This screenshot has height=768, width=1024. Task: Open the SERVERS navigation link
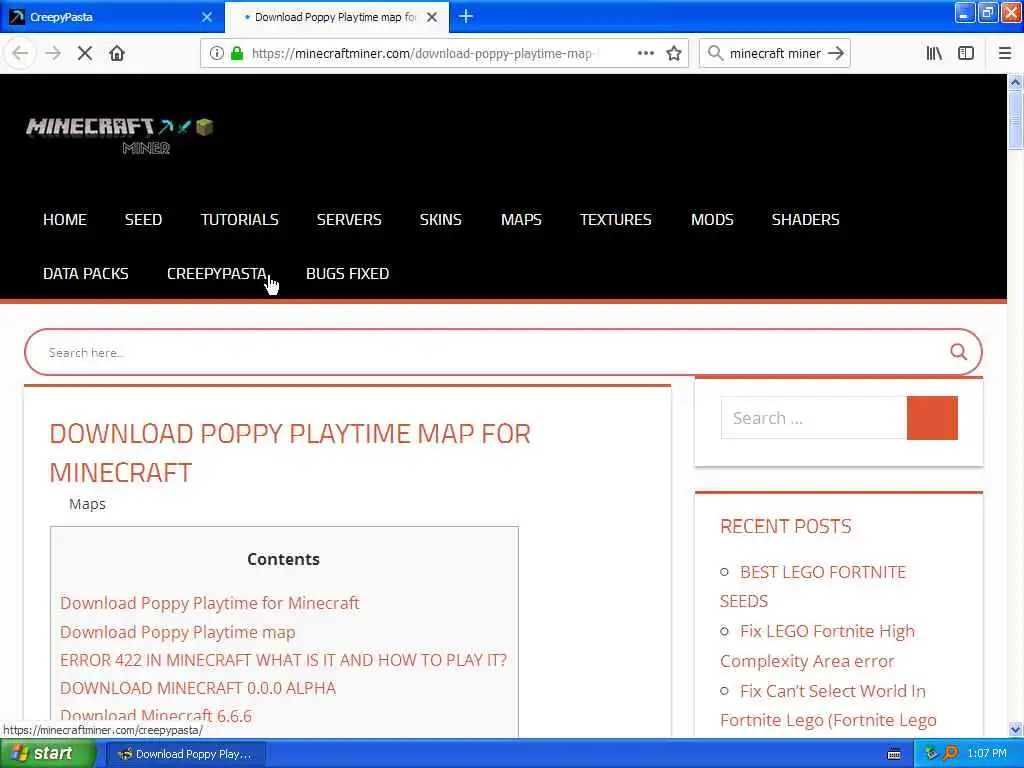349,219
